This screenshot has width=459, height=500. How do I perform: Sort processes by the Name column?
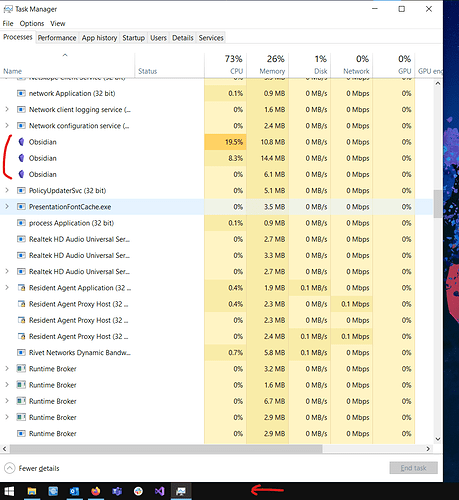coord(67,65)
